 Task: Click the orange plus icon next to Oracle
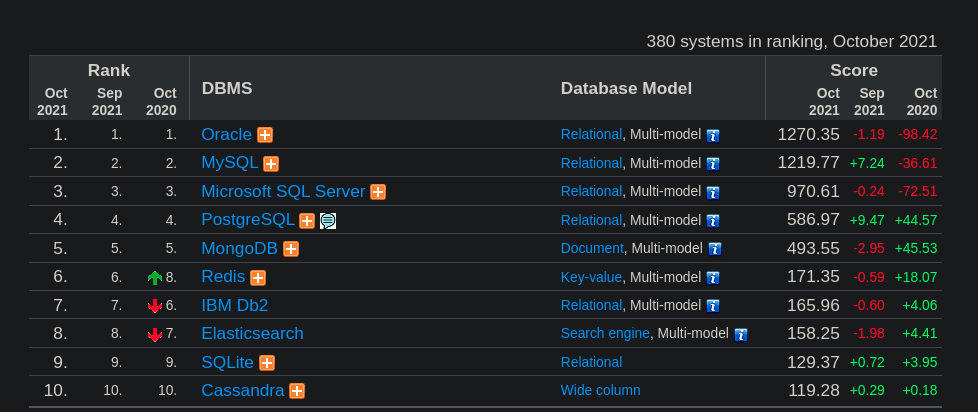(265, 135)
